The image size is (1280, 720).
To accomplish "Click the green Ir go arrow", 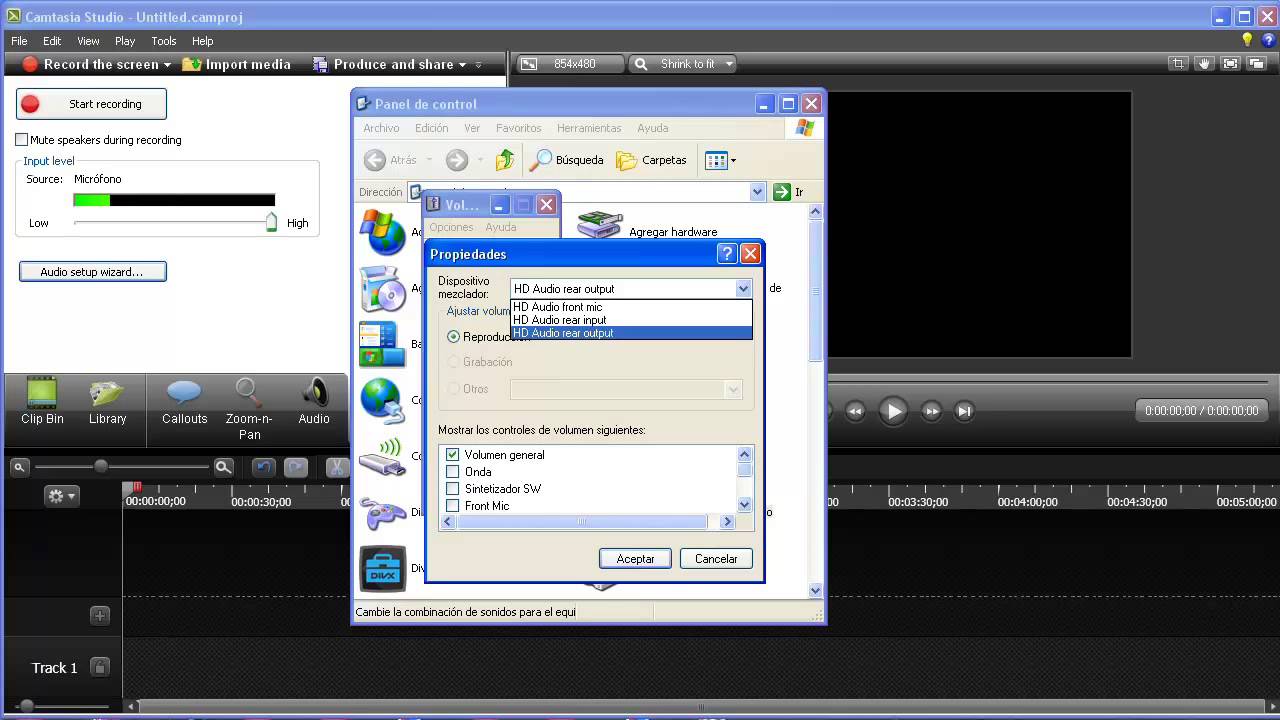I will (782, 192).
